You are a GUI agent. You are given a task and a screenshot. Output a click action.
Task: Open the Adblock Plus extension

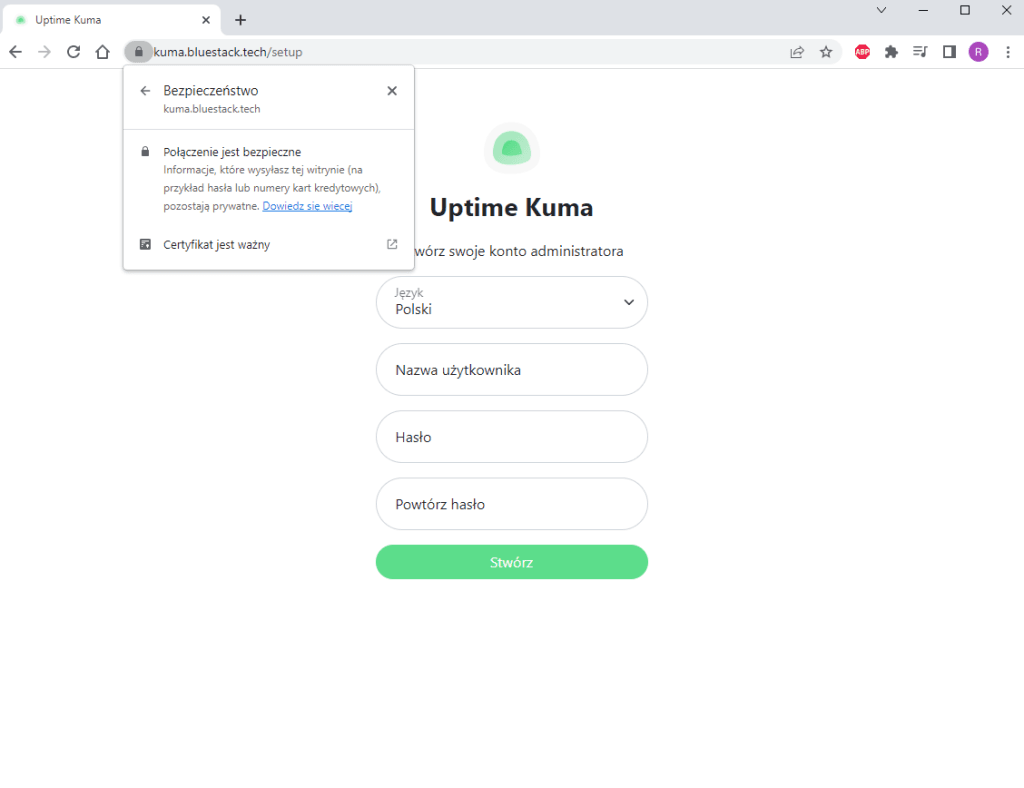(863, 52)
